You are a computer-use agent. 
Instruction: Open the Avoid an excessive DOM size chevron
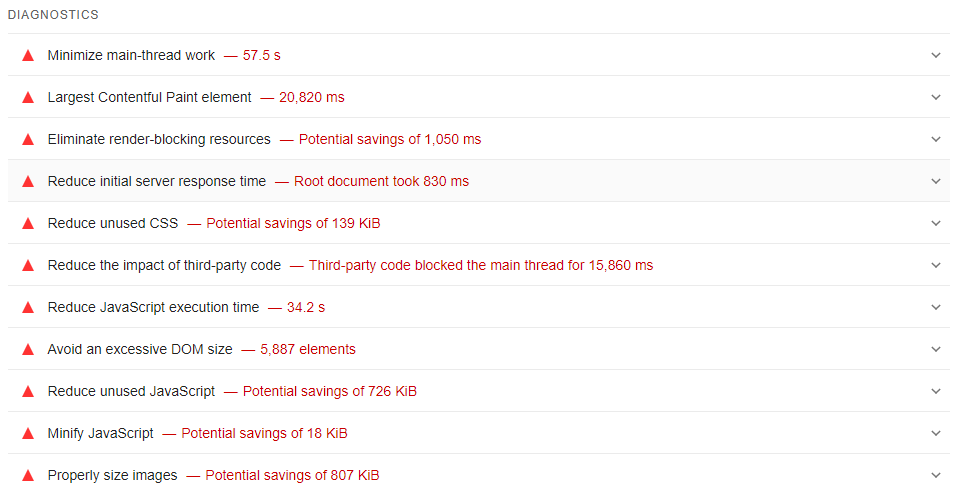(936, 350)
